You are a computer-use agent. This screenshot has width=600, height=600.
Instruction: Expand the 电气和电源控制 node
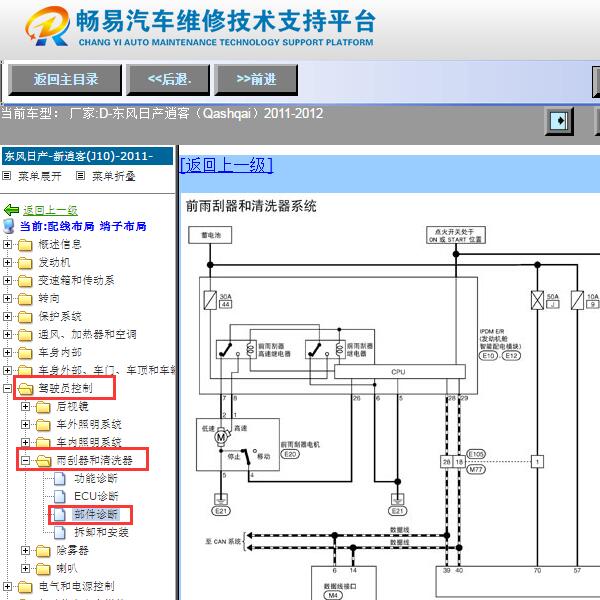click(7, 586)
